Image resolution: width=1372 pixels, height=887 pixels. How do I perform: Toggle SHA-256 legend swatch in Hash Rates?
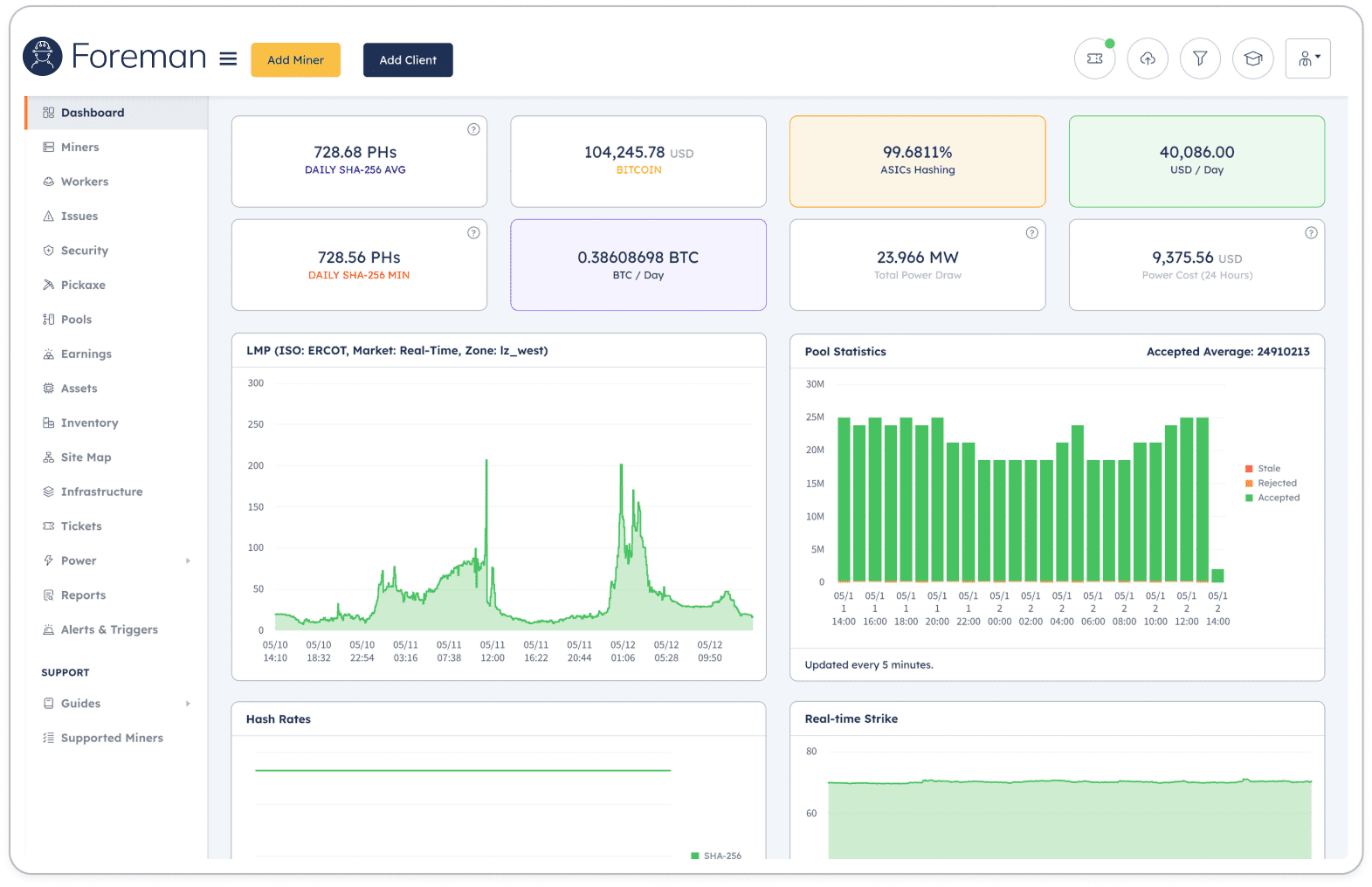click(695, 856)
